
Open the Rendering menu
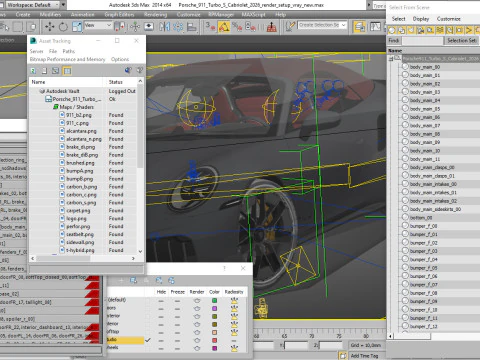(x=155, y=15)
